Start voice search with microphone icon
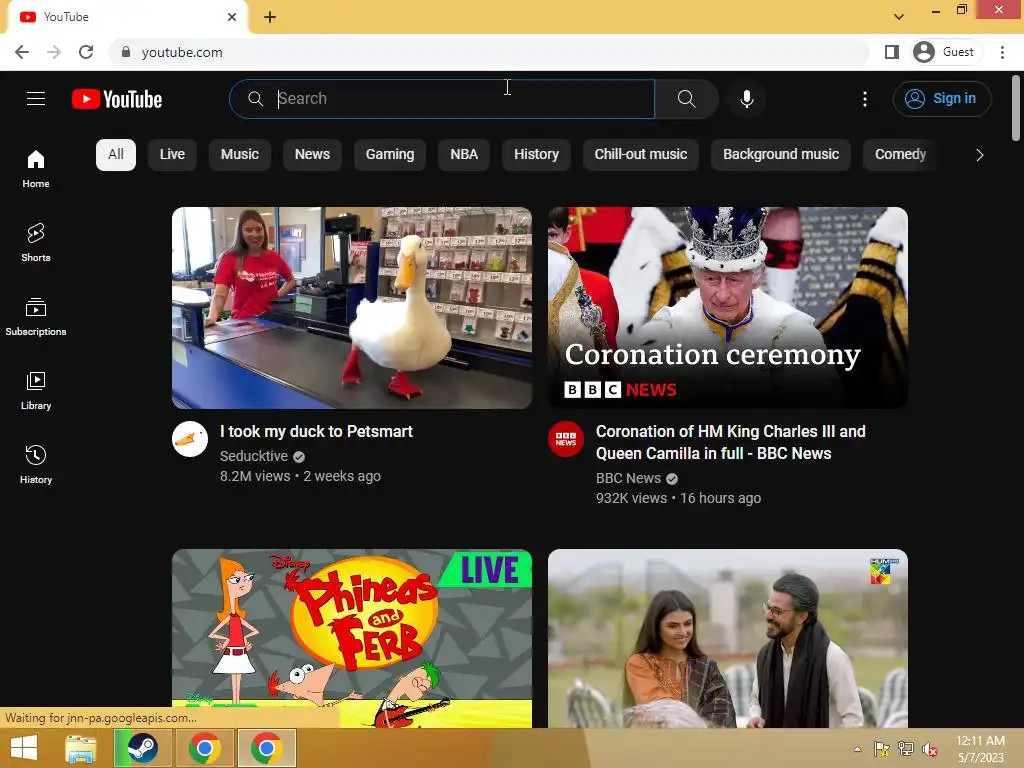This screenshot has height=768, width=1024. point(746,99)
